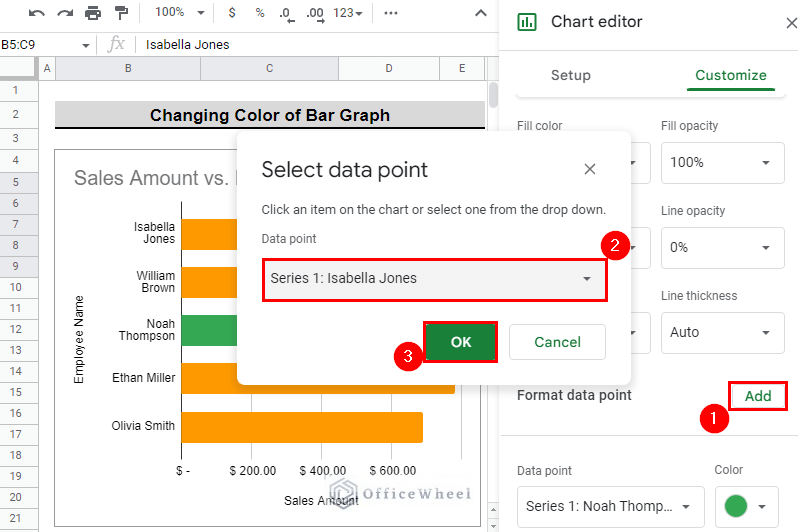The image size is (798, 532).
Task: Click the Redo icon
Action: coord(65,13)
